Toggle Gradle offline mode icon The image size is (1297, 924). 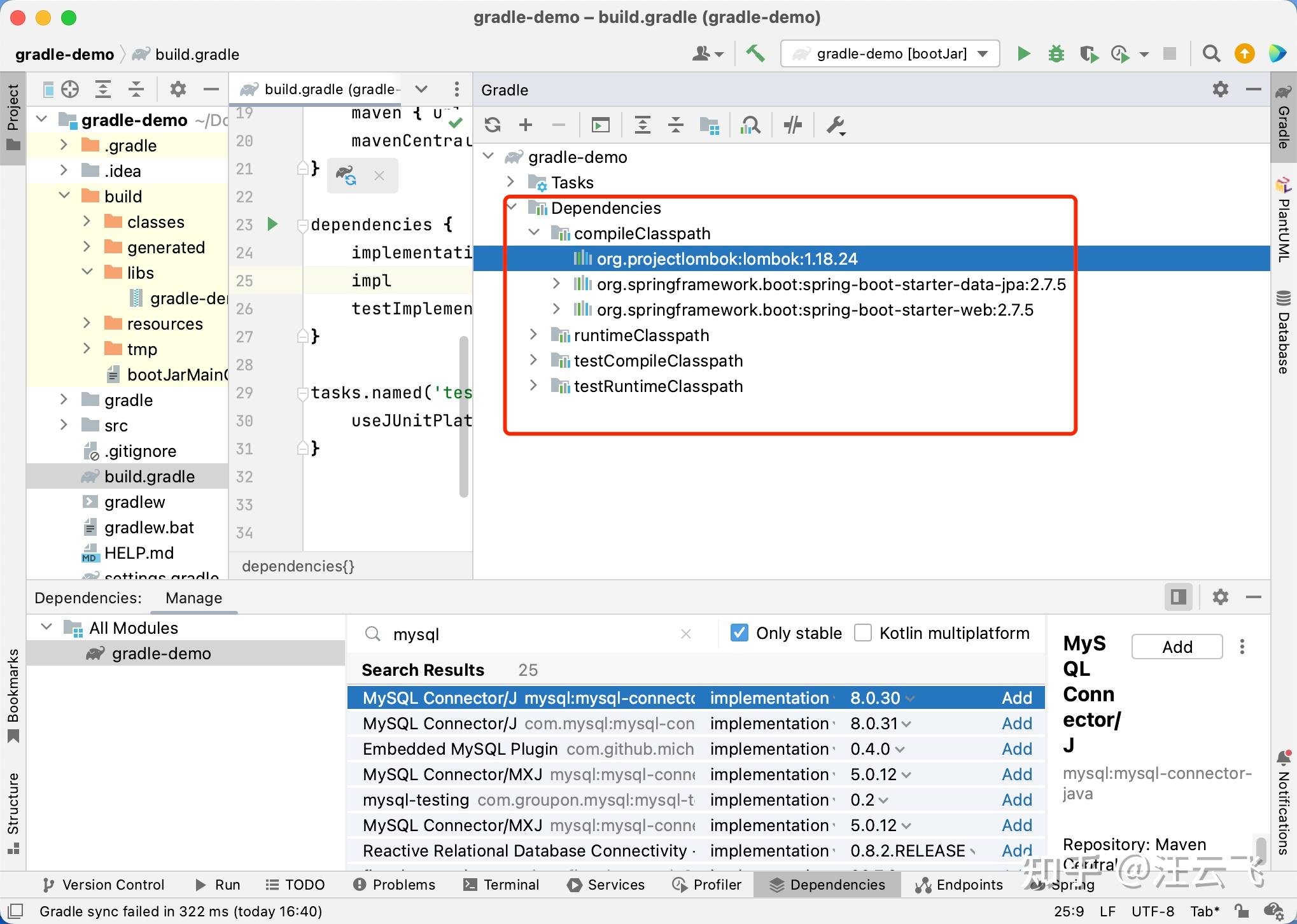click(793, 125)
